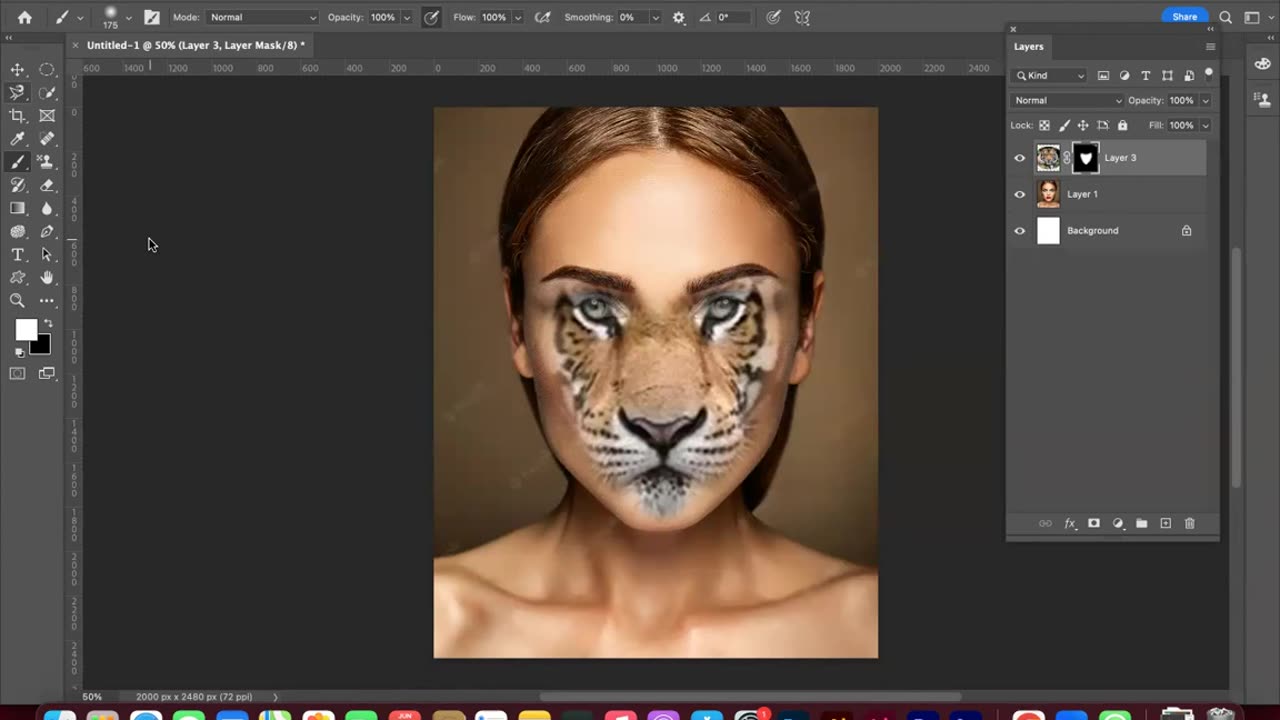Expand the Flow value dropdown

[517, 17]
